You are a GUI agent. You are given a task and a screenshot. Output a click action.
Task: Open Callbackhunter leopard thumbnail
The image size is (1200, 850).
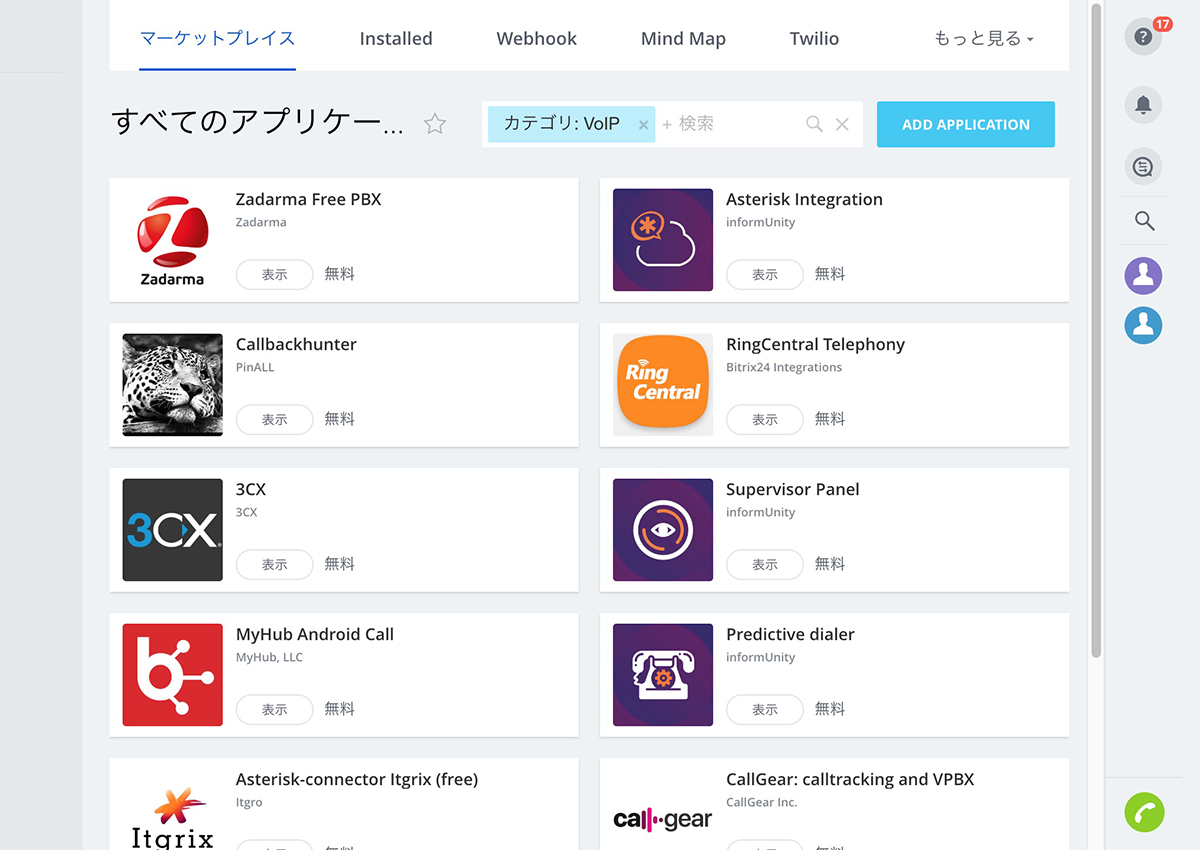172,385
